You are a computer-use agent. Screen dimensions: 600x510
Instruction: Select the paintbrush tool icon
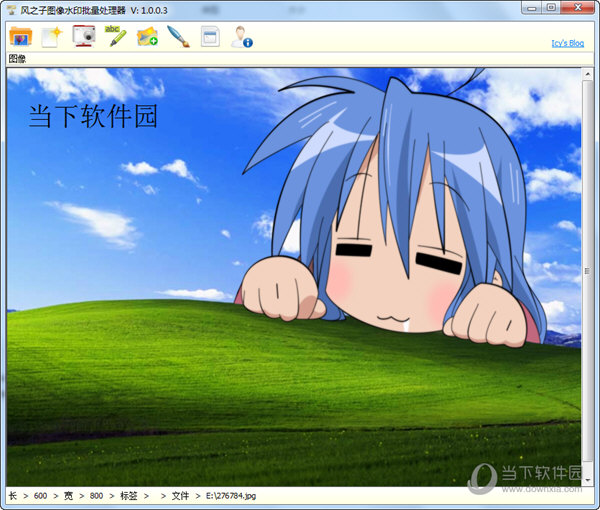[178, 36]
